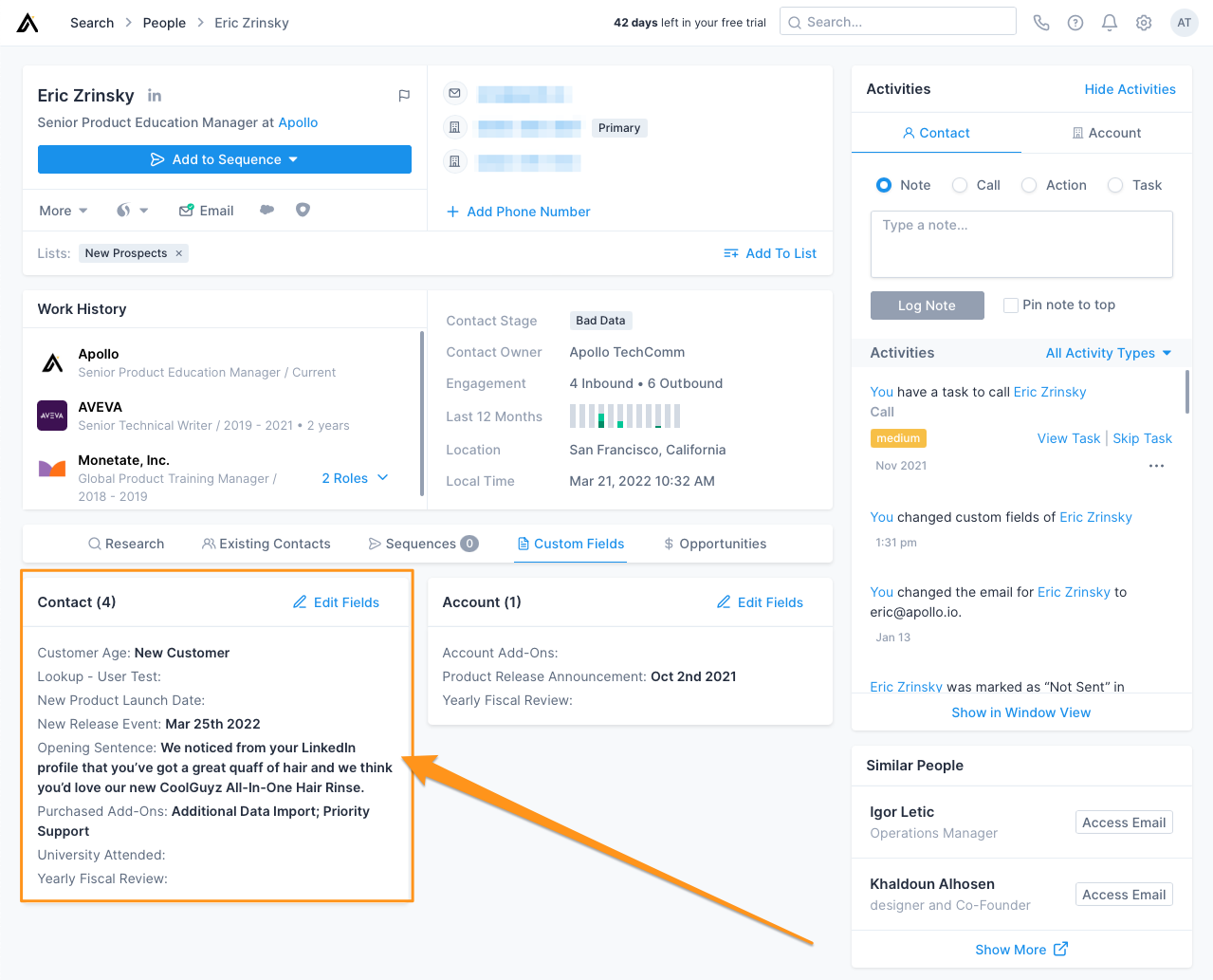Open the globe dropdown next to More
The width and height of the screenshot is (1213, 980).
click(x=132, y=211)
